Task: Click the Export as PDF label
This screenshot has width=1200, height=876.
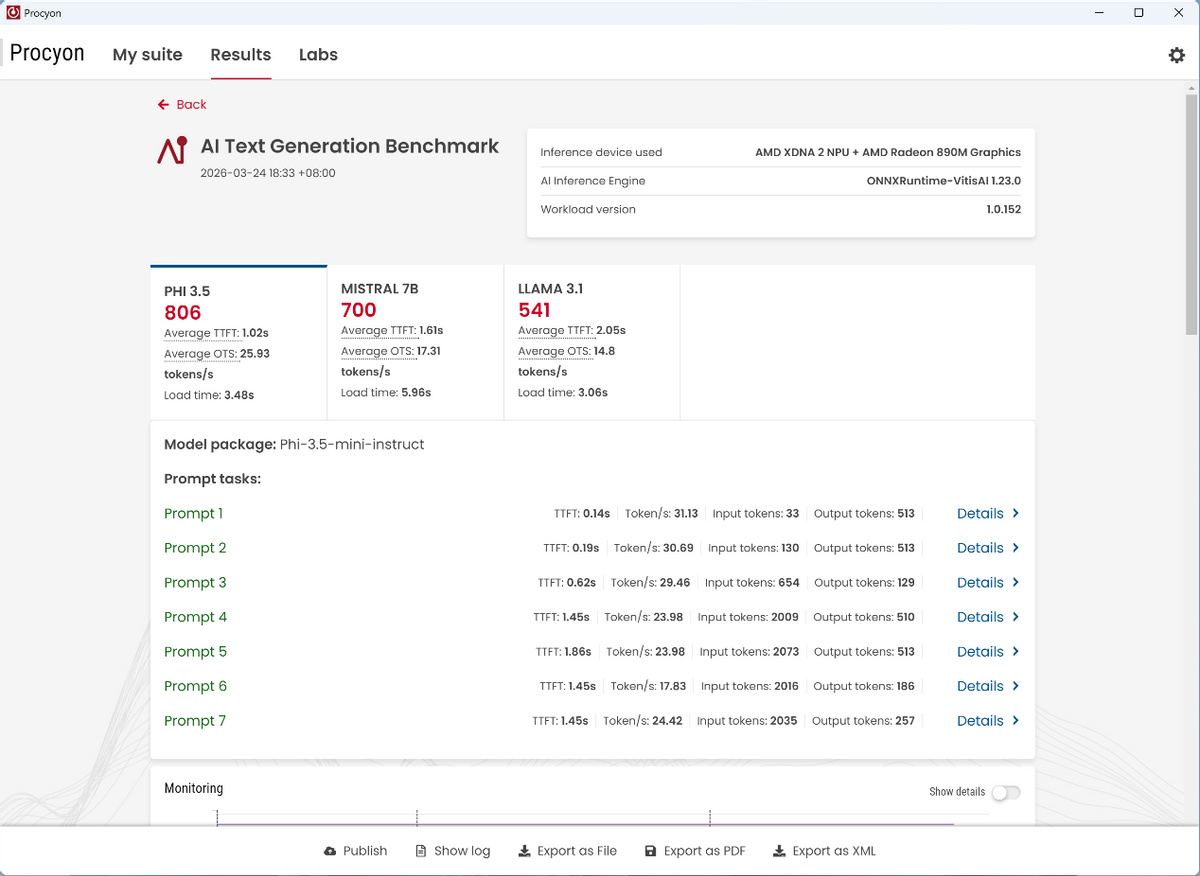Action: [705, 851]
